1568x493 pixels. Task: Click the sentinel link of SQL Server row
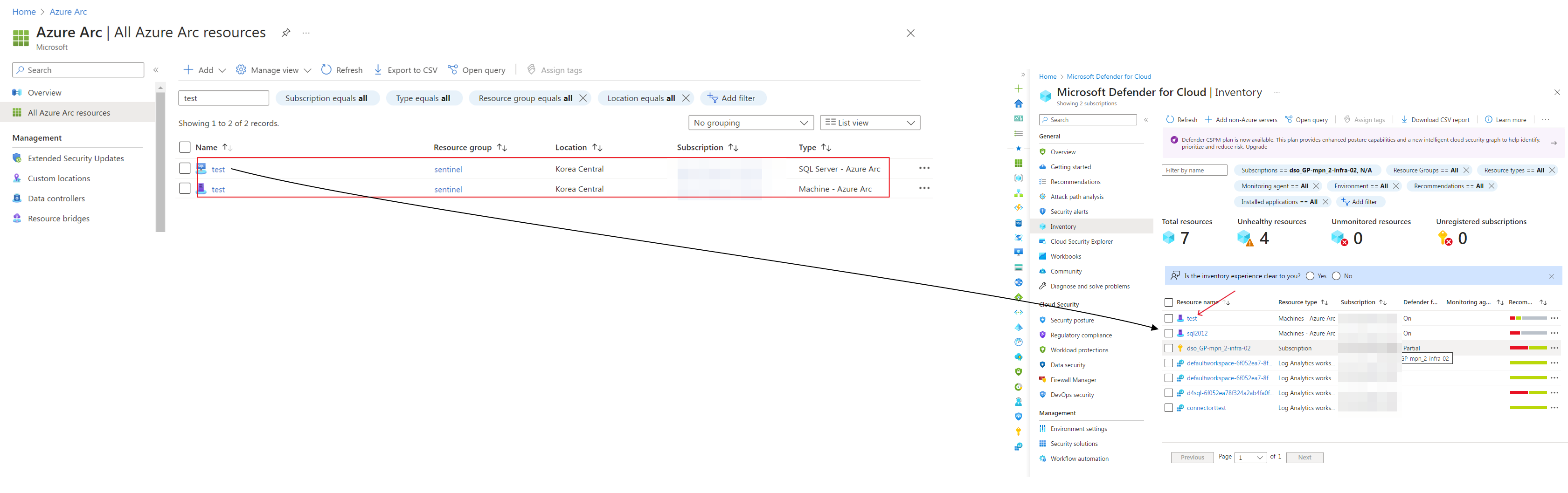(448, 170)
